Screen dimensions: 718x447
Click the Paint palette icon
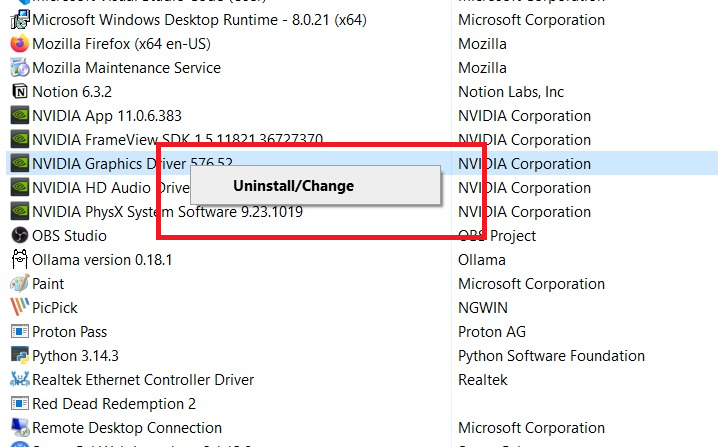tap(20, 283)
